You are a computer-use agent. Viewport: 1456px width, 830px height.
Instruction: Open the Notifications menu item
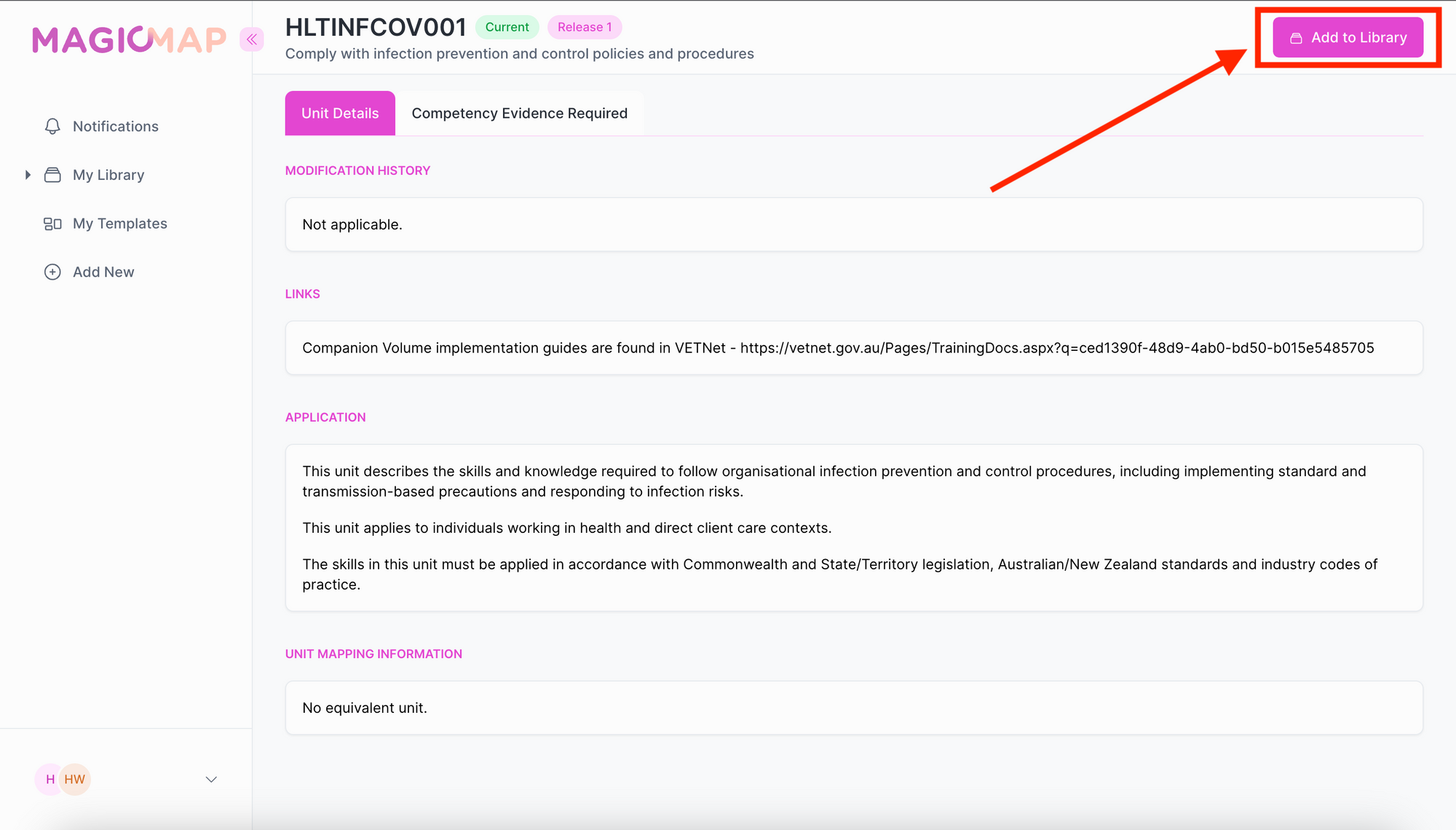click(116, 127)
